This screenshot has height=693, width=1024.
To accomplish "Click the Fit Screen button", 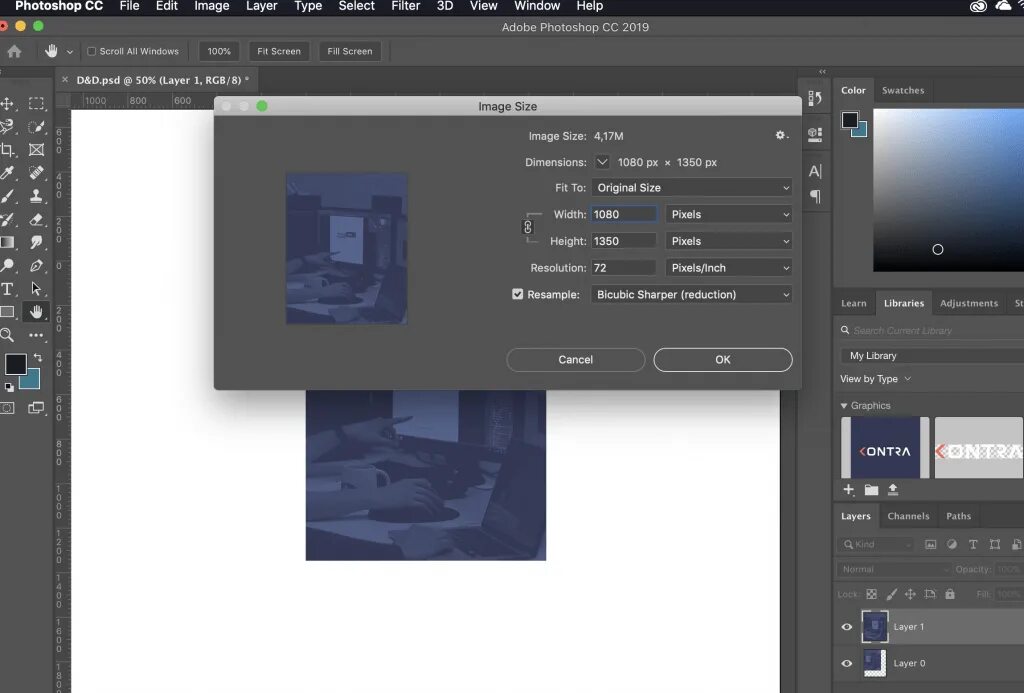I will coord(279,51).
